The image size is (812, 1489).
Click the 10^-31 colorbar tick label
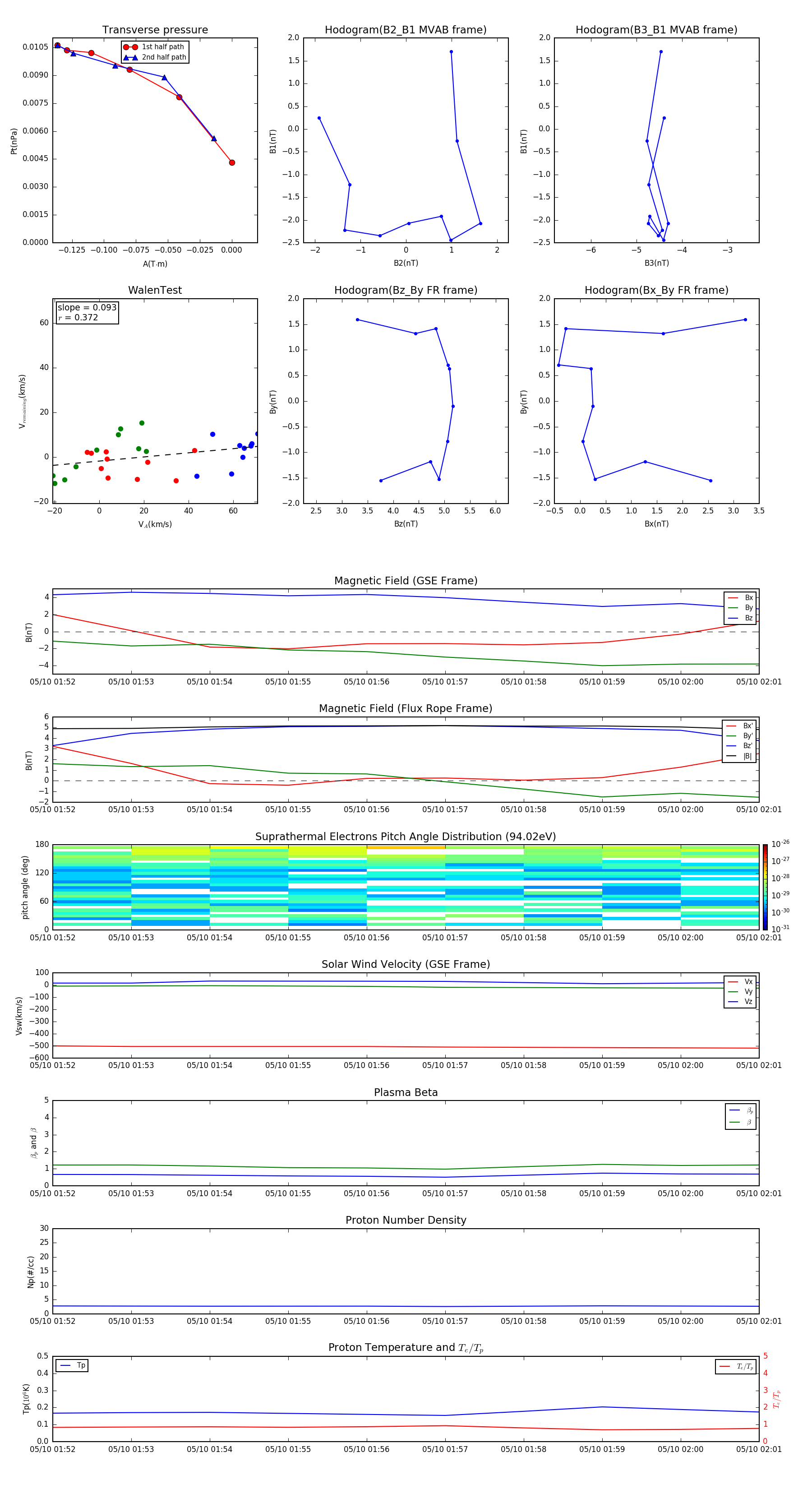tap(780, 929)
